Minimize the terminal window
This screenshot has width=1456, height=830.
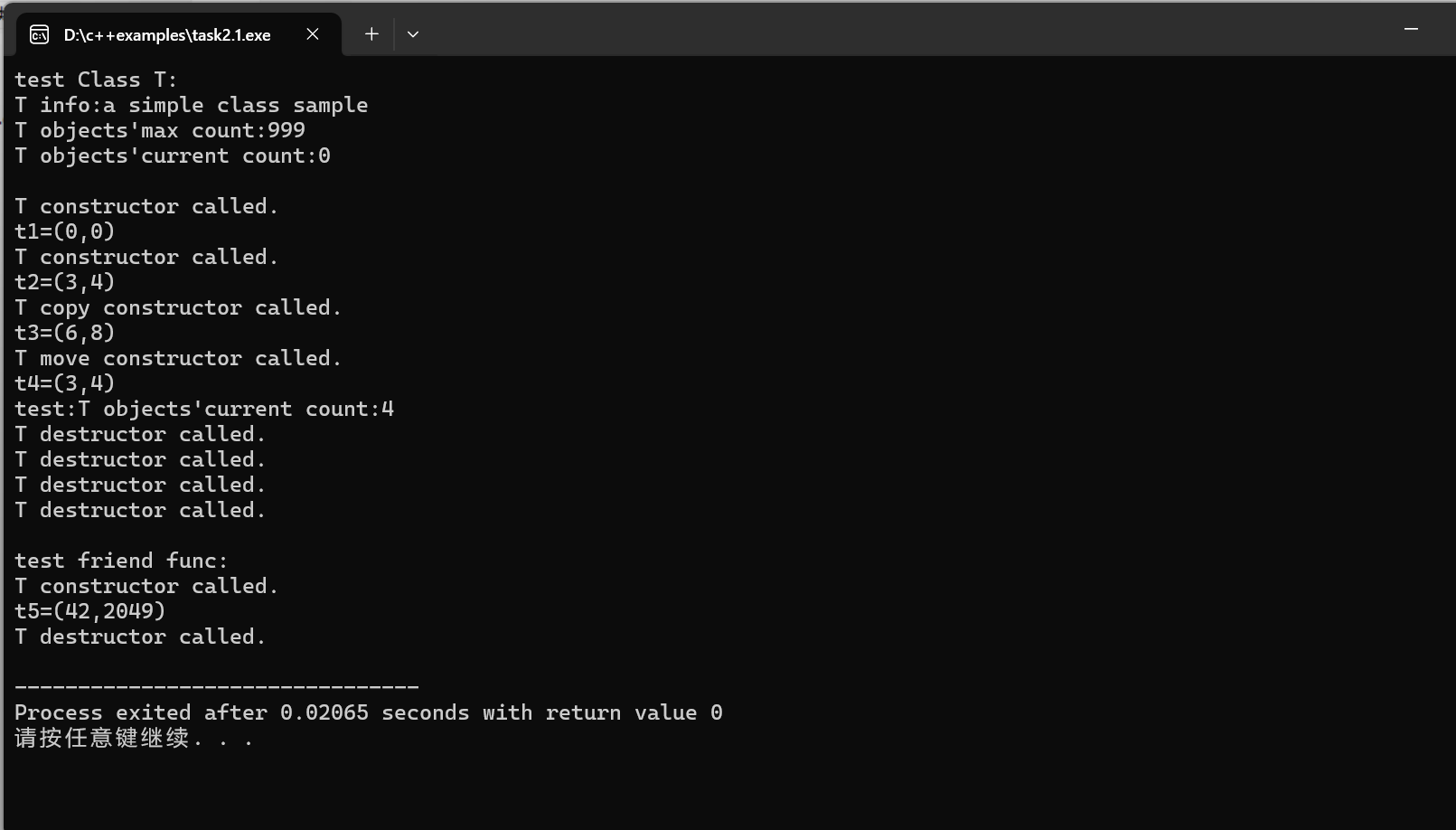tap(1411, 30)
